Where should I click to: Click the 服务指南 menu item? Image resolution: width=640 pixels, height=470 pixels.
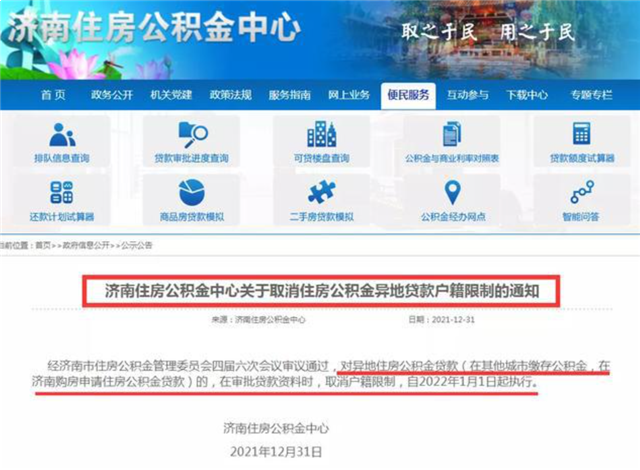(x=289, y=95)
